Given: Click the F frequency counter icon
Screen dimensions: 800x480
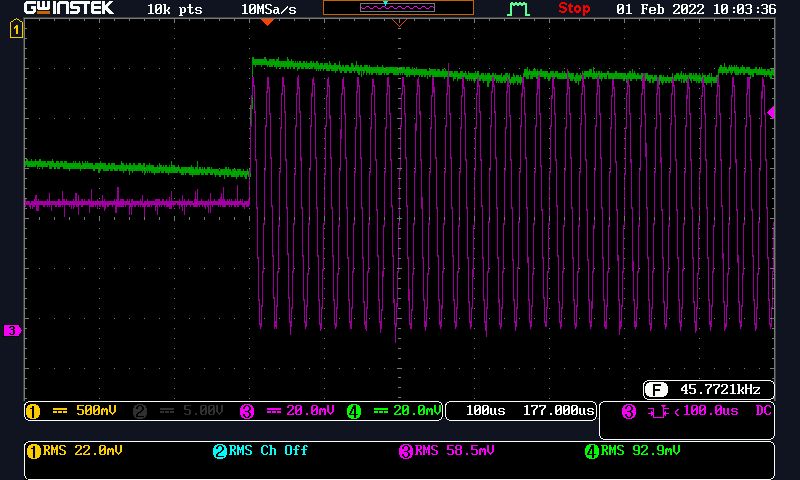Looking at the screenshot, I should [656, 390].
